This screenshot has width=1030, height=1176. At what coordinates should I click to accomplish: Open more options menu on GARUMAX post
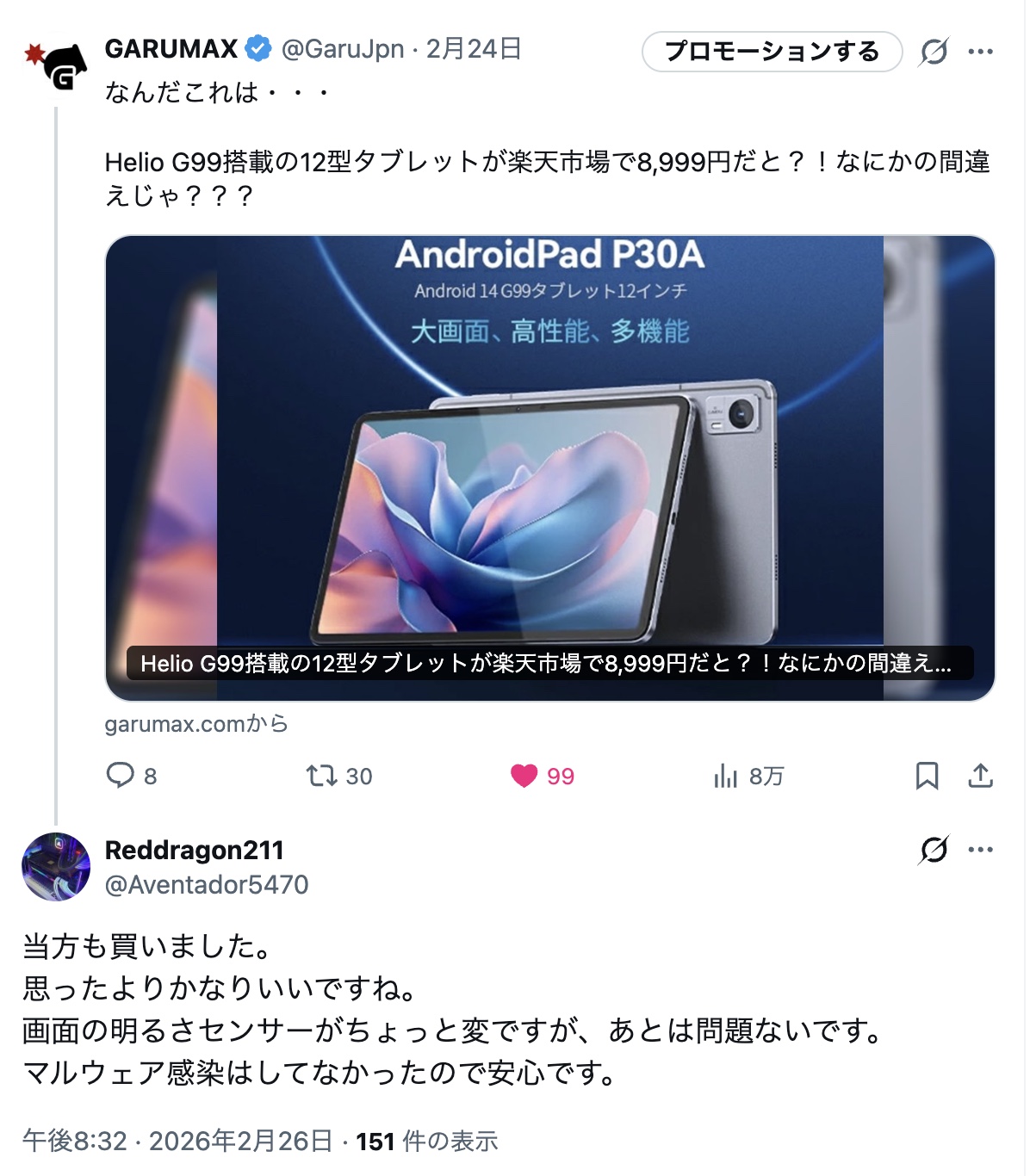point(980,52)
